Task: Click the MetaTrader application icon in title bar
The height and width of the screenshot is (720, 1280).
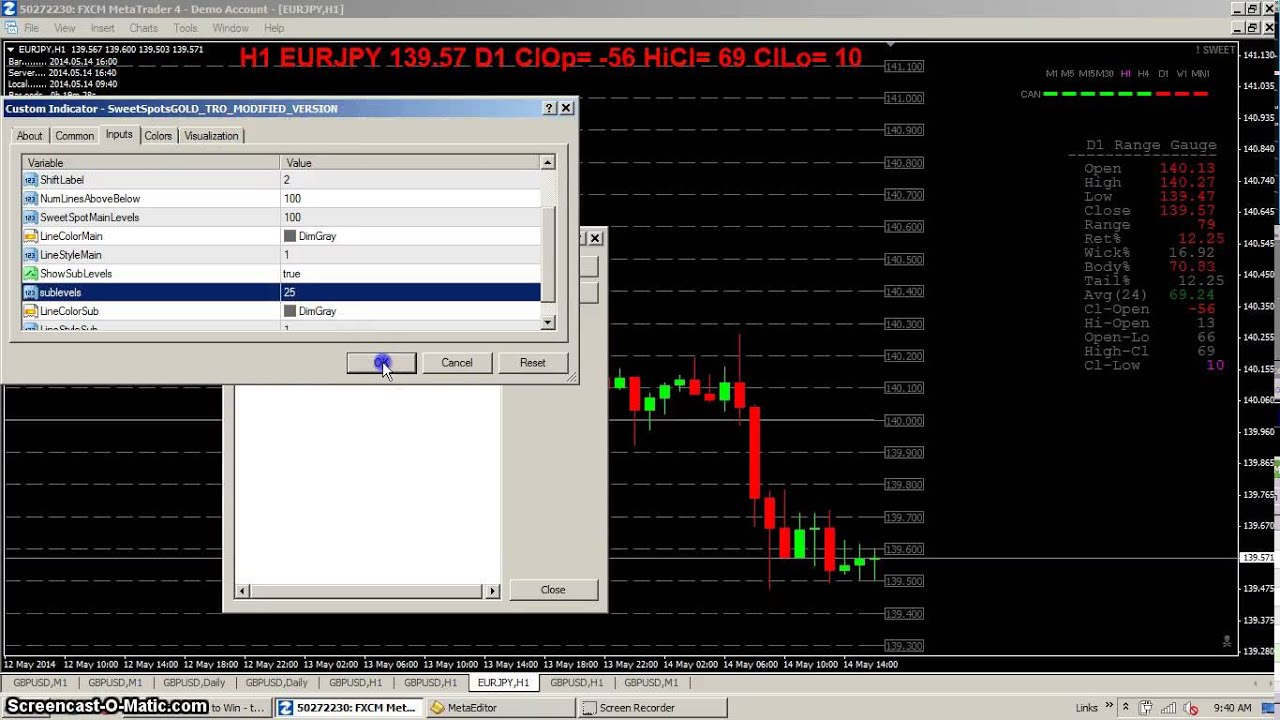Action: (x=8, y=9)
